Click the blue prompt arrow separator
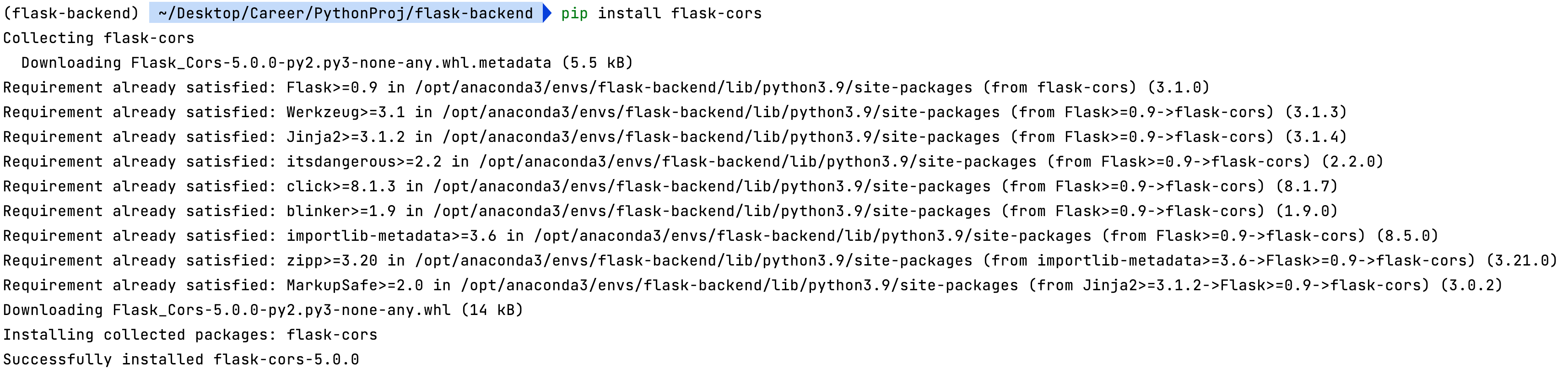The width and height of the screenshot is (1568, 369). (547, 13)
